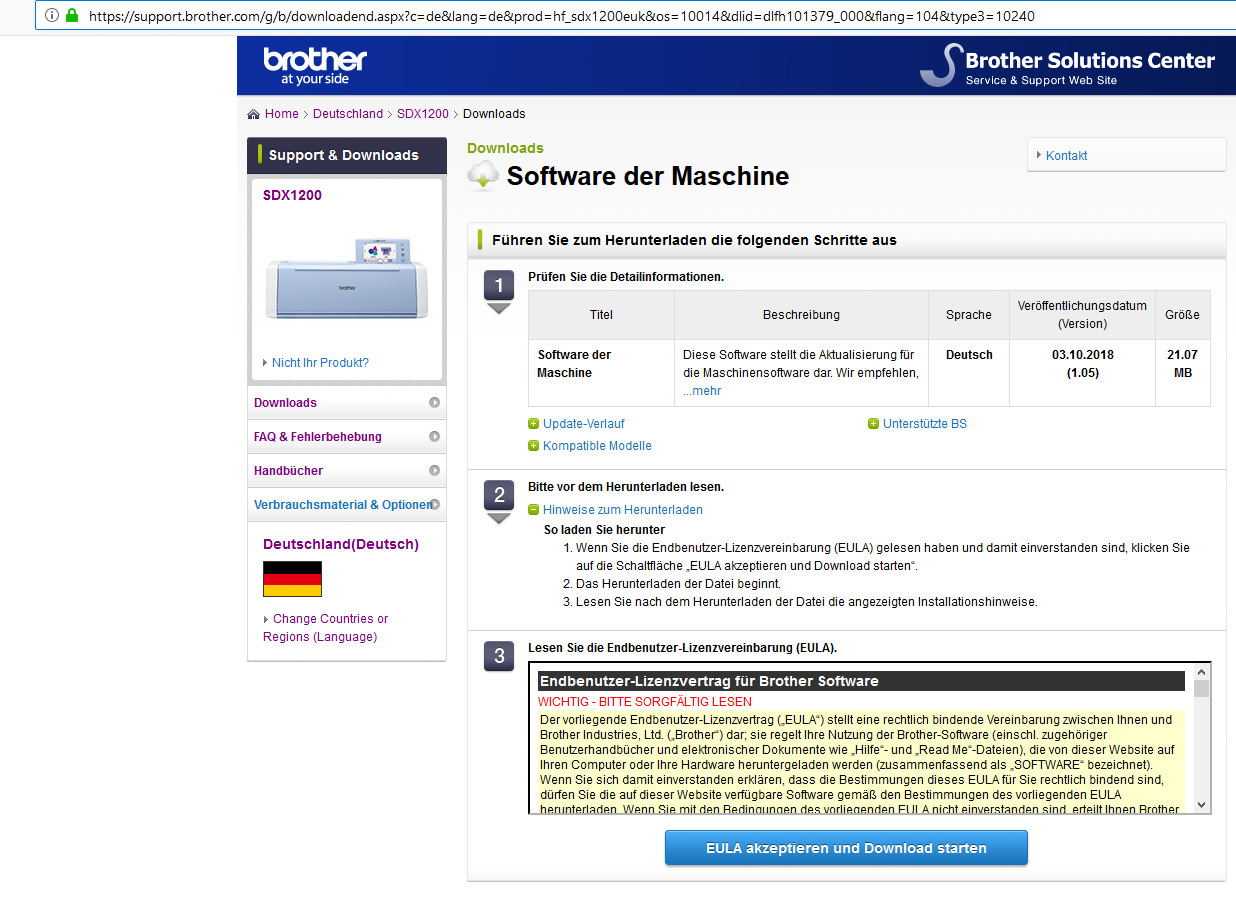Click the home icon in breadcrumb
The height and width of the screenshot is (906, 1236).
click(x=254, y=114)
